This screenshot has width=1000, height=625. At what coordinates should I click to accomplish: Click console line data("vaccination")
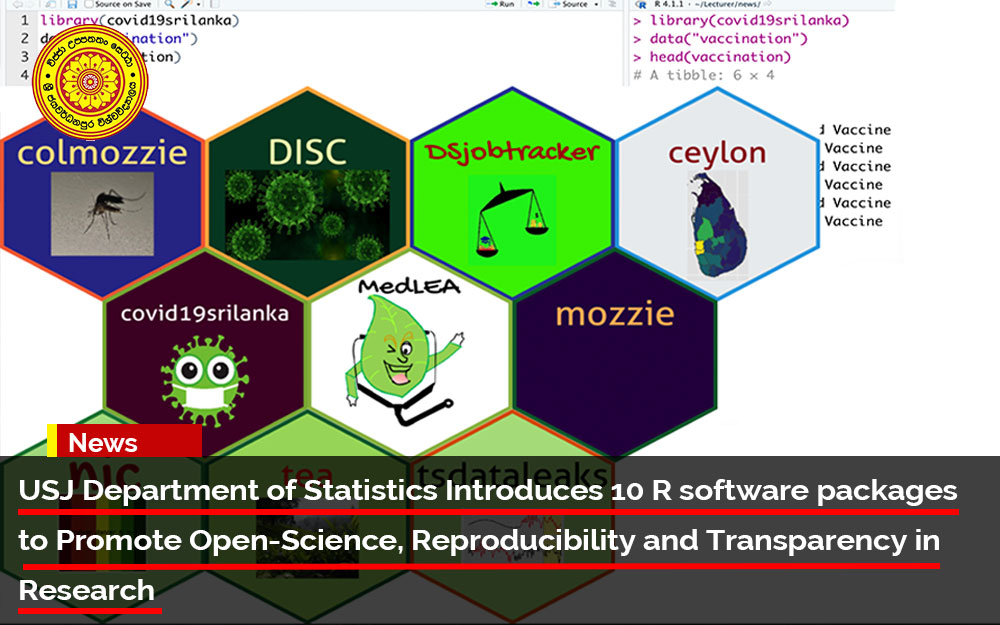tap(728, 39)
